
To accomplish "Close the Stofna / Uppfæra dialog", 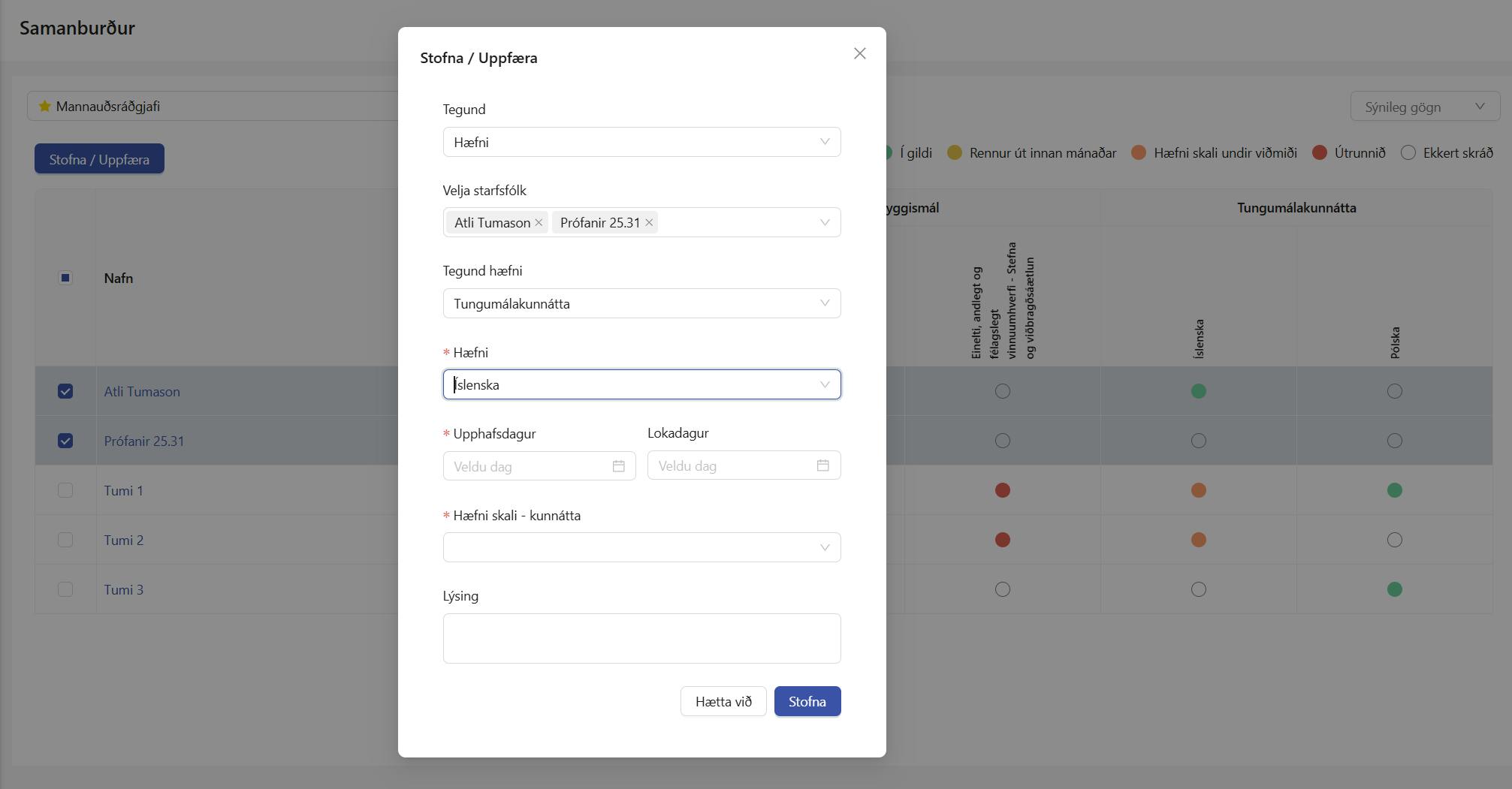I will click(860, 53).
